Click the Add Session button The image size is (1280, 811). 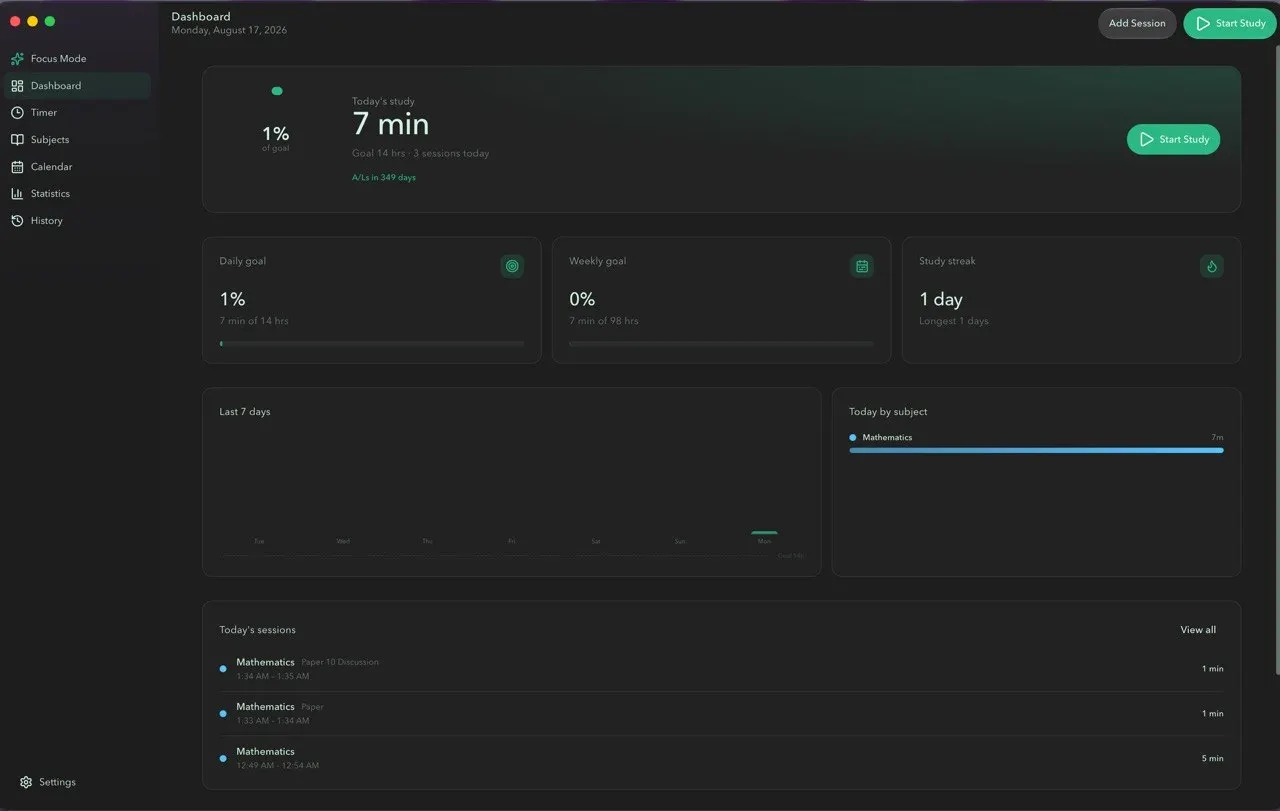(1137, 23)
